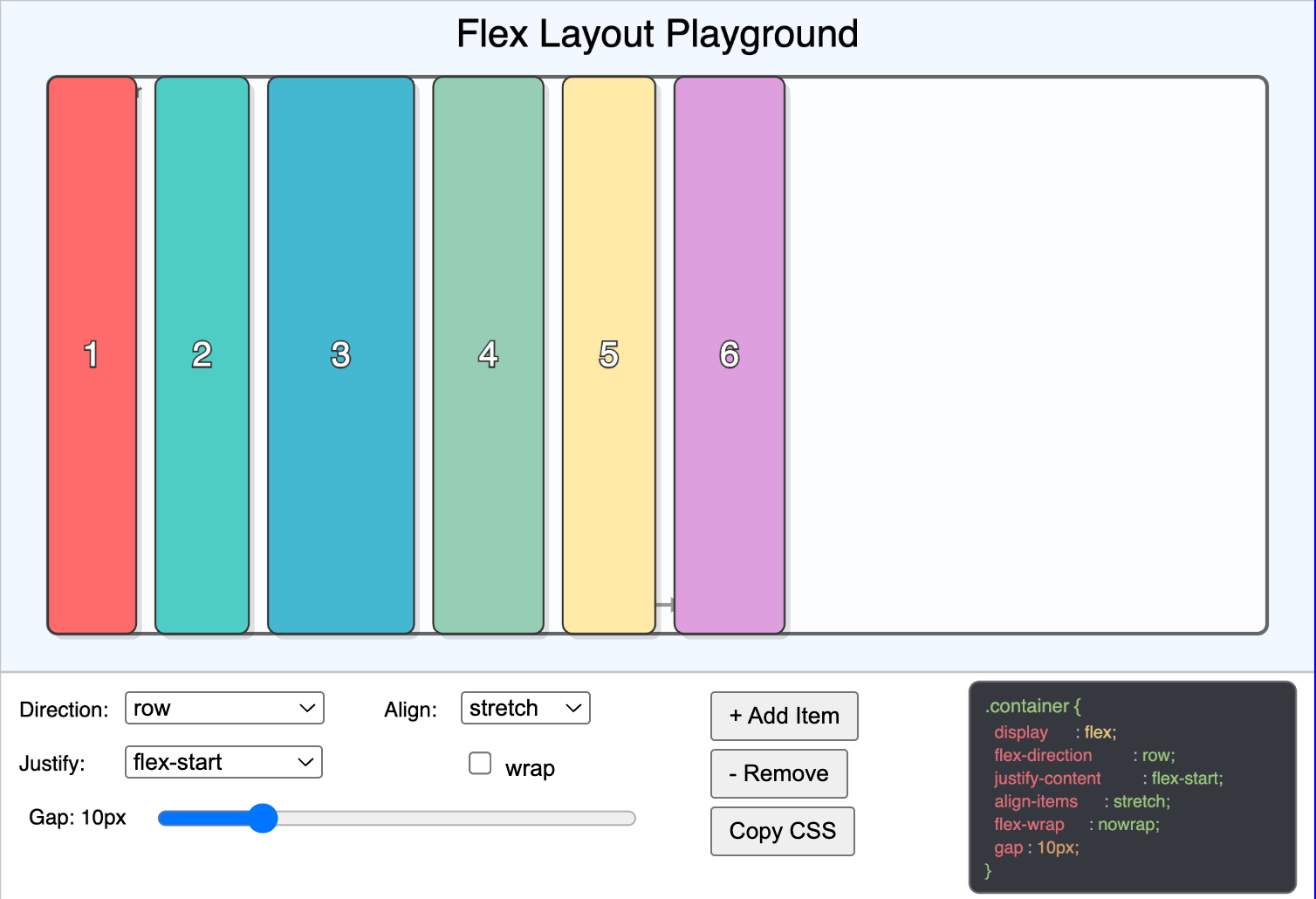Select flex item 1
Image resolution: width=1316 pixels, height=899 pixels.
pyautogui.click(x=92, y=354)
